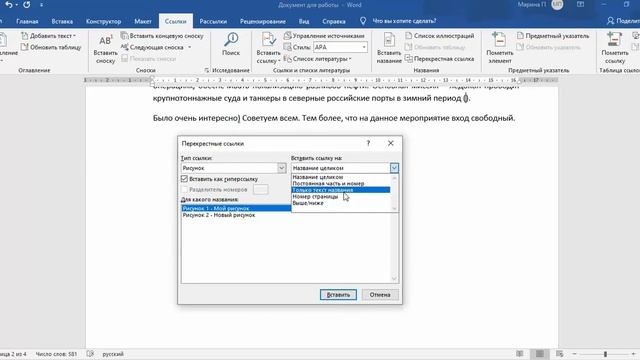Open the Add Text (Добавить текст) menu

click(x=49, y=36)
